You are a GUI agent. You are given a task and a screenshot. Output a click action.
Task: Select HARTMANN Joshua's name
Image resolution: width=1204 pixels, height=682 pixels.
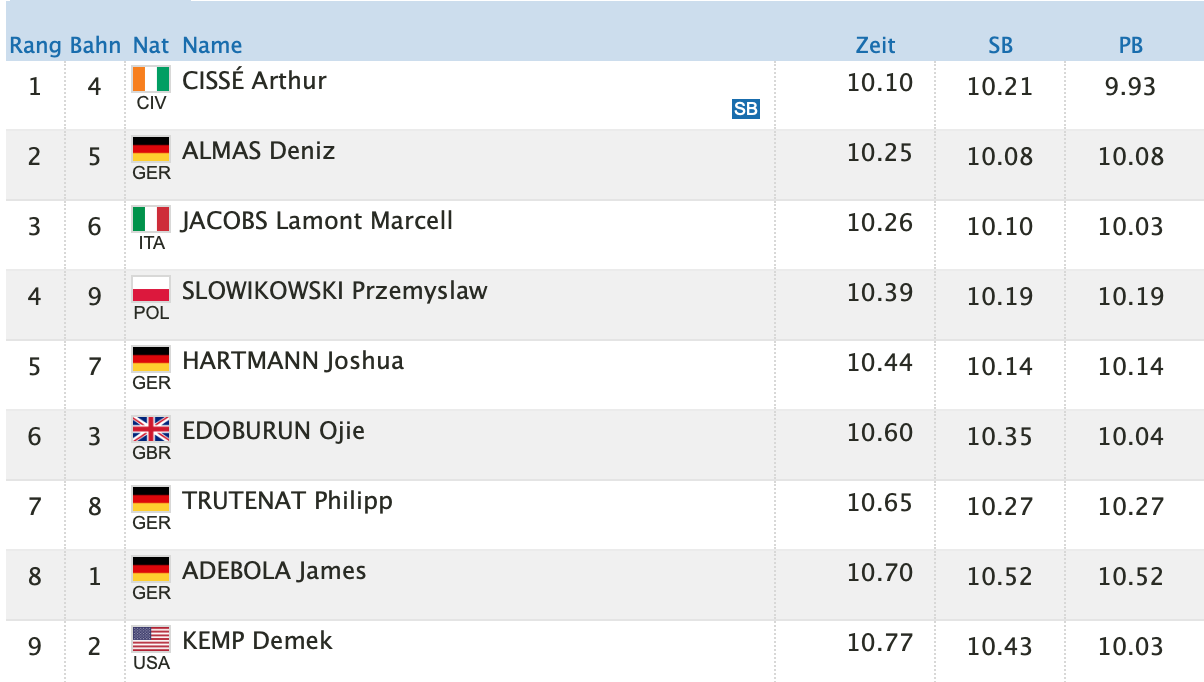click(x=293, y=360)
